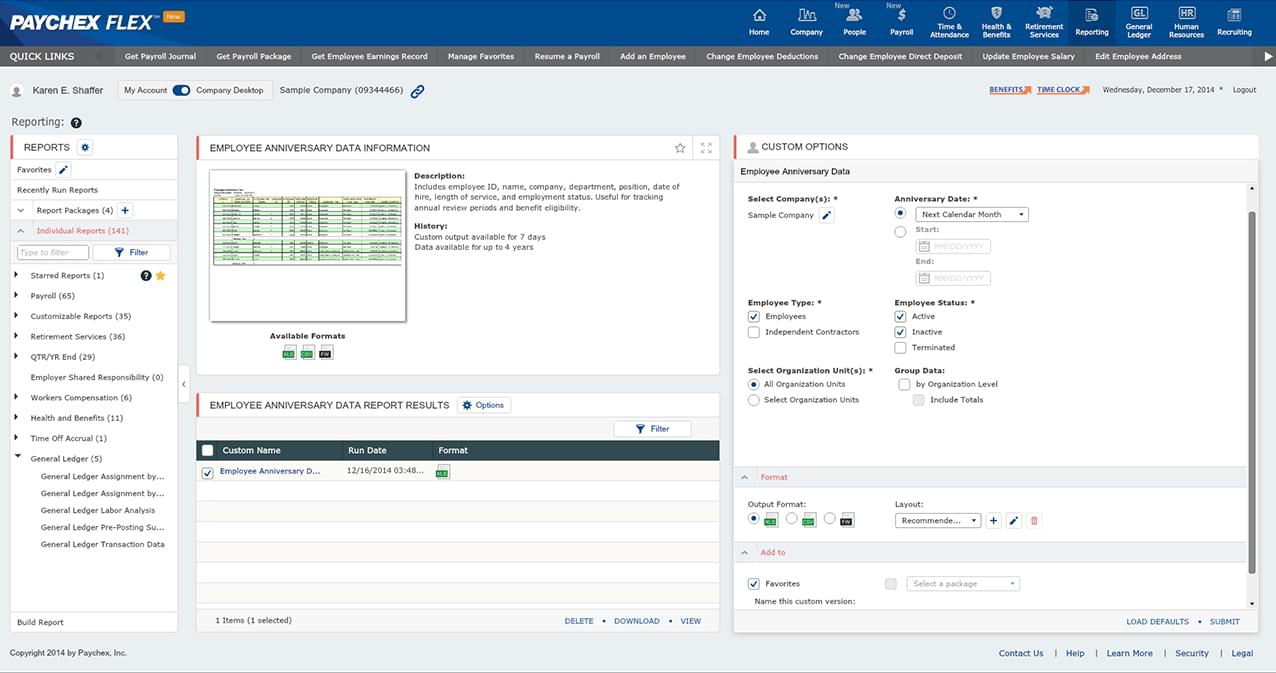Expand the Payroll (65) report group

pos(16,296)
